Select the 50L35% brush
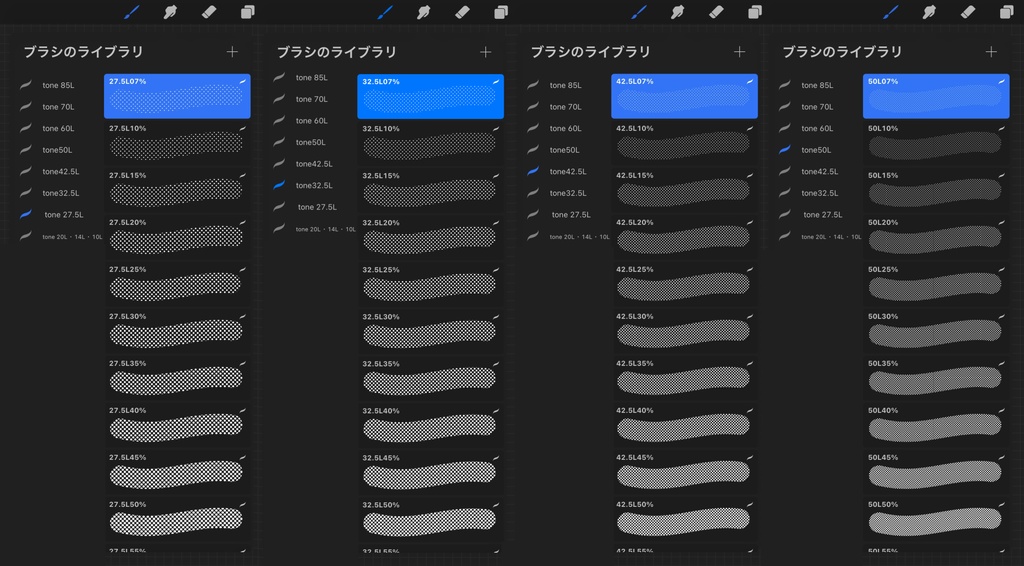The height and width of the screenshot is (566, 1024). click(x=936, y=378)
